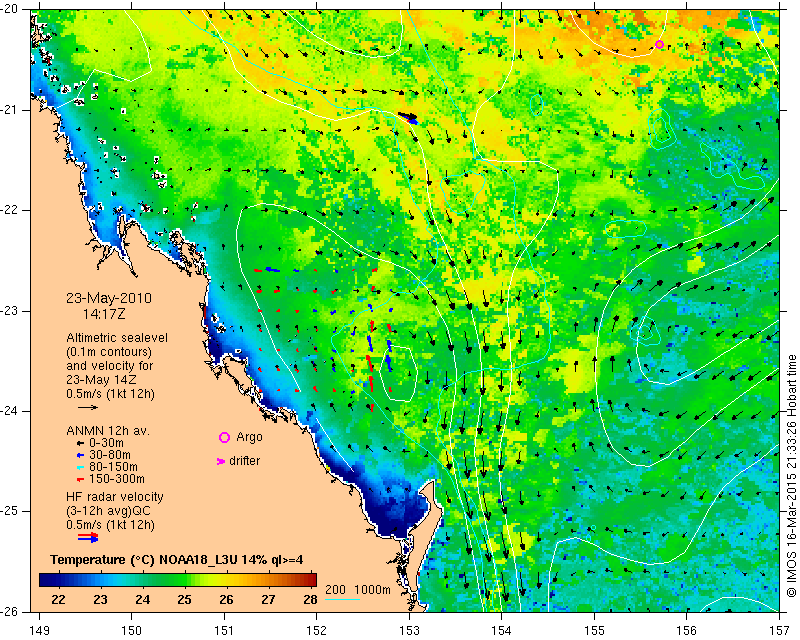The width and height of the screenshot is (800, 640).
Task: Click the black altimetric velocity scale arrow
Action: pos(88,407)
